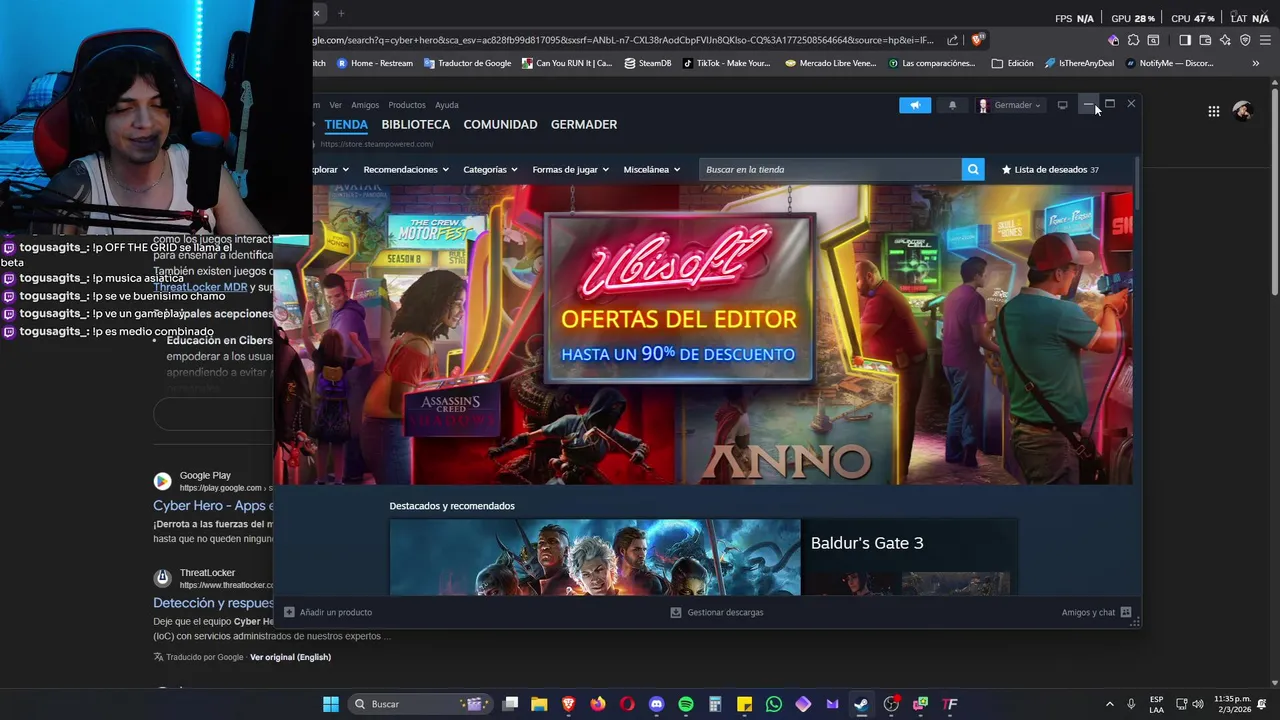Open File Explorer from the taskbar
1280x720 pixels.
539,704
